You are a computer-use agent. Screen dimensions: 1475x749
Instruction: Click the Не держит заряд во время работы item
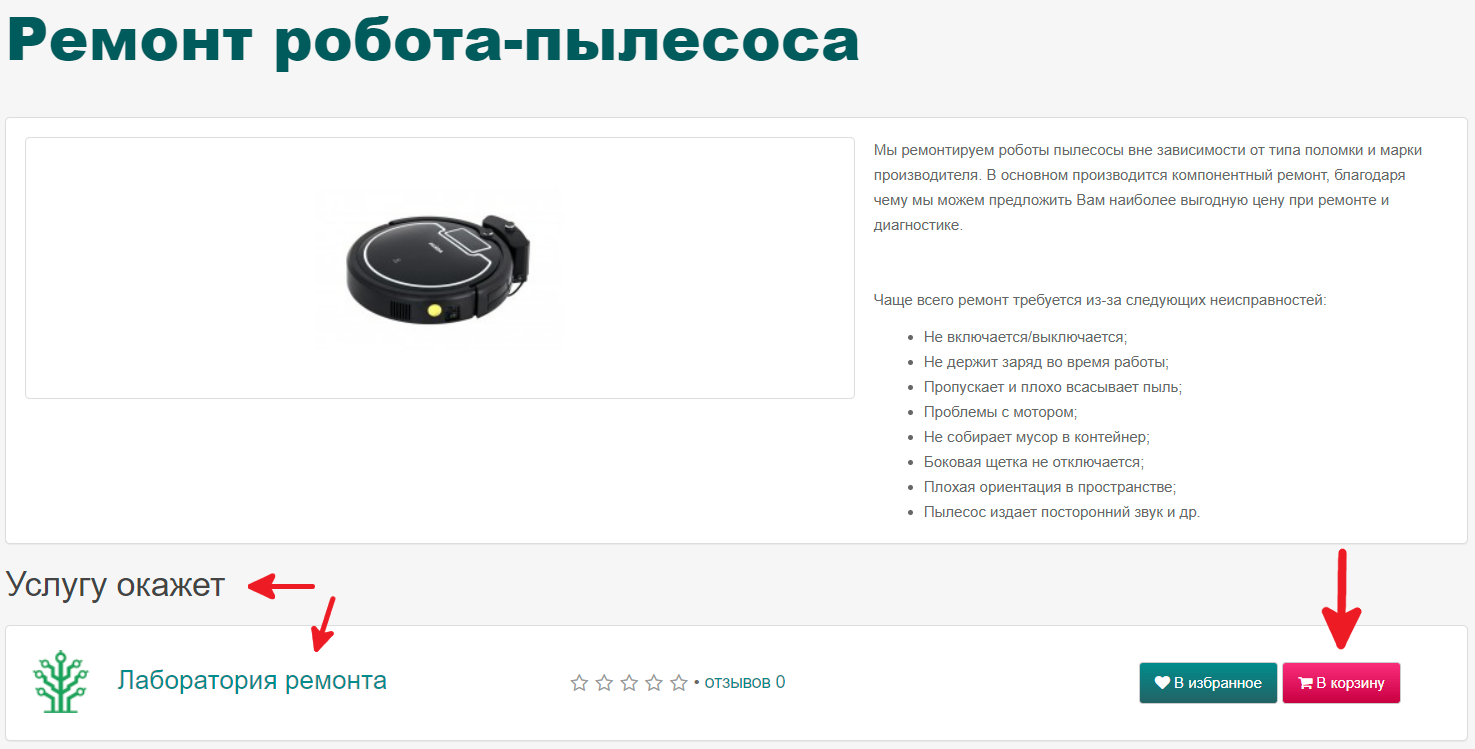coord(1046,362)
